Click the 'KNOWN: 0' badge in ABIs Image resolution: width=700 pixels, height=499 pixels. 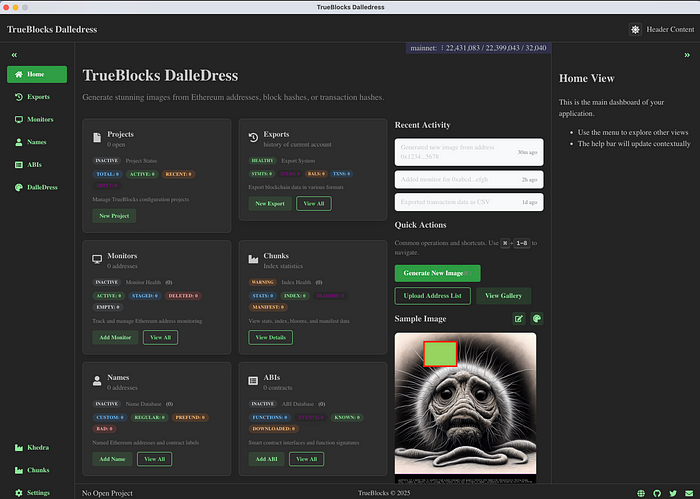(347, 417)
